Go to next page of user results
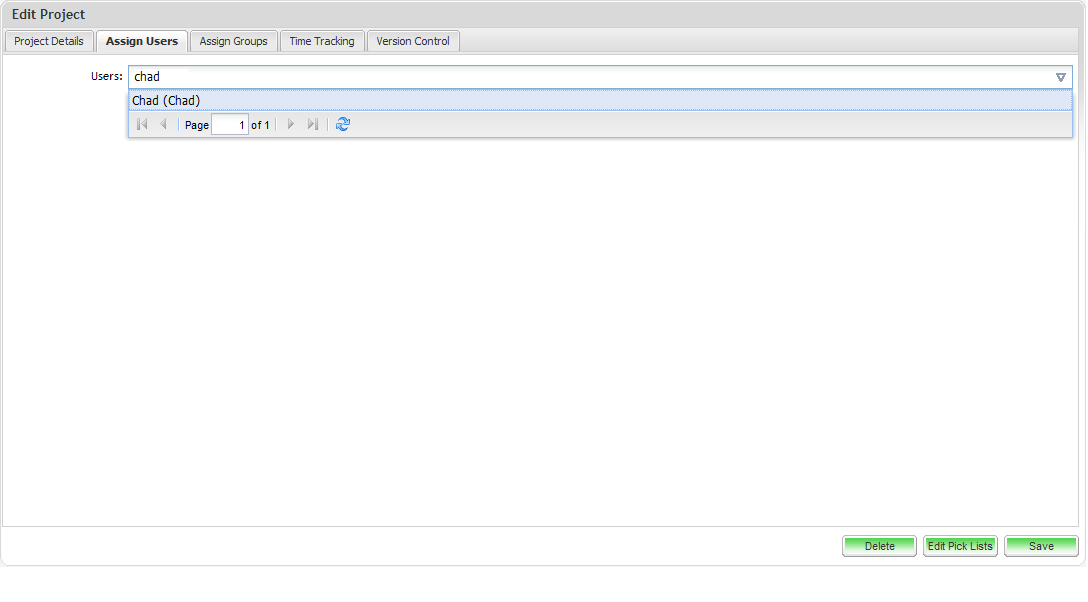This screenshot has height=602, width=1088. (291, 125)
